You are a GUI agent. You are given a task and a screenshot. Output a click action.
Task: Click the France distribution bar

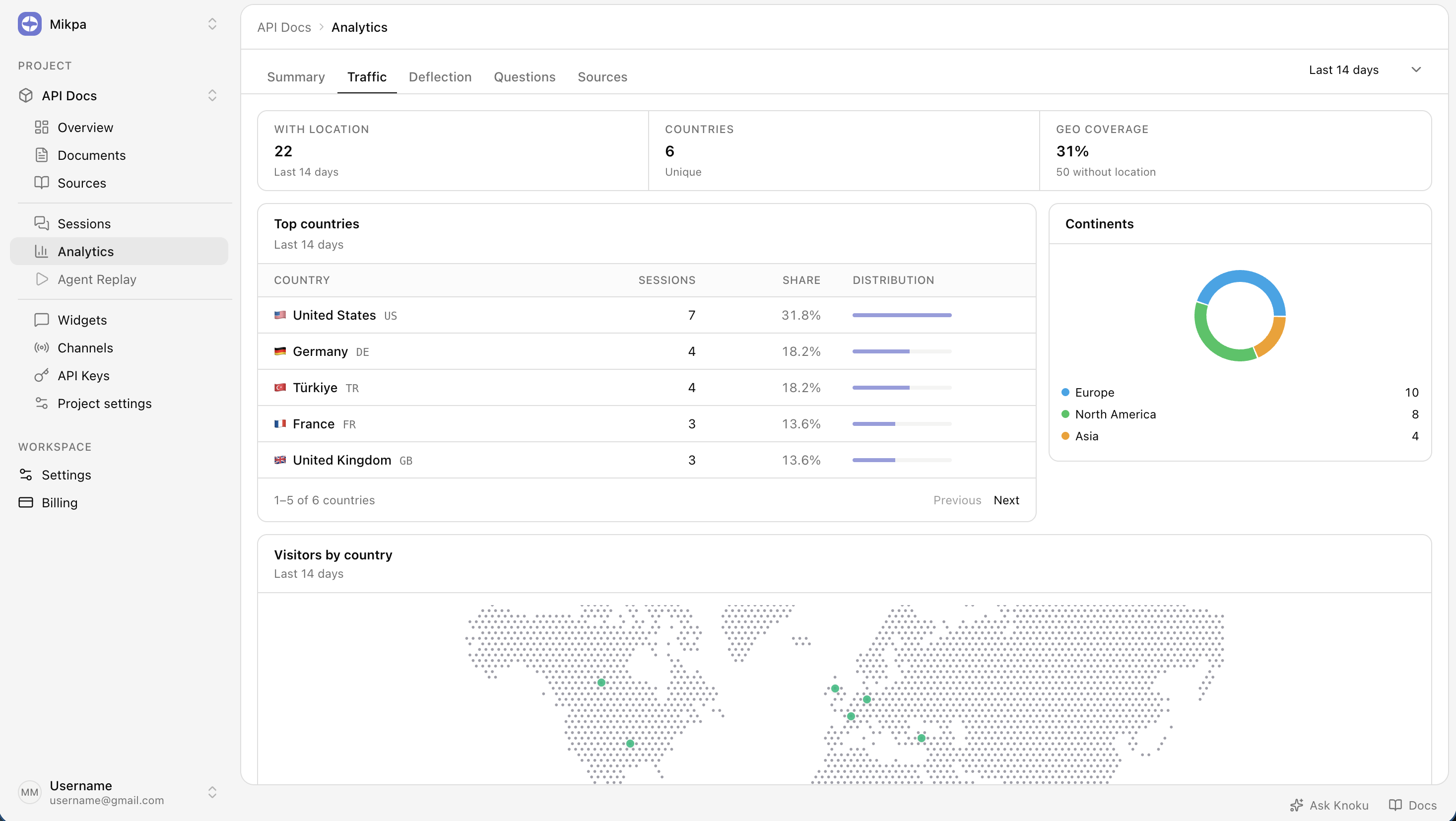[902, 423]
